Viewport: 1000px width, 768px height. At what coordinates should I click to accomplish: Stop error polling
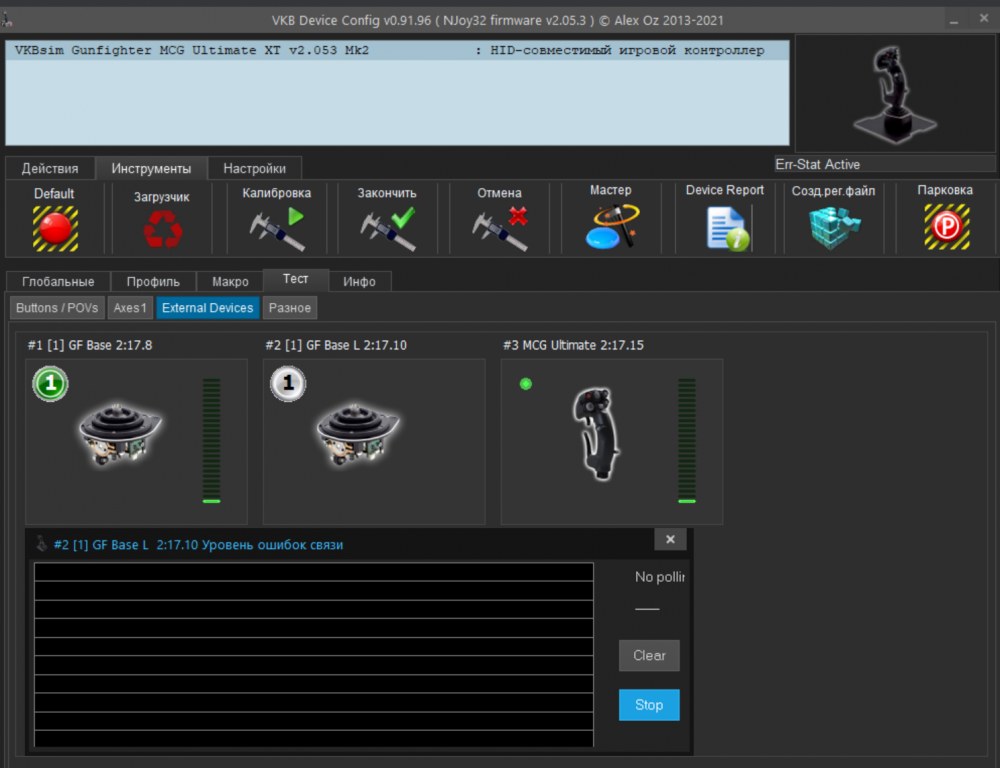coord(648,705)
